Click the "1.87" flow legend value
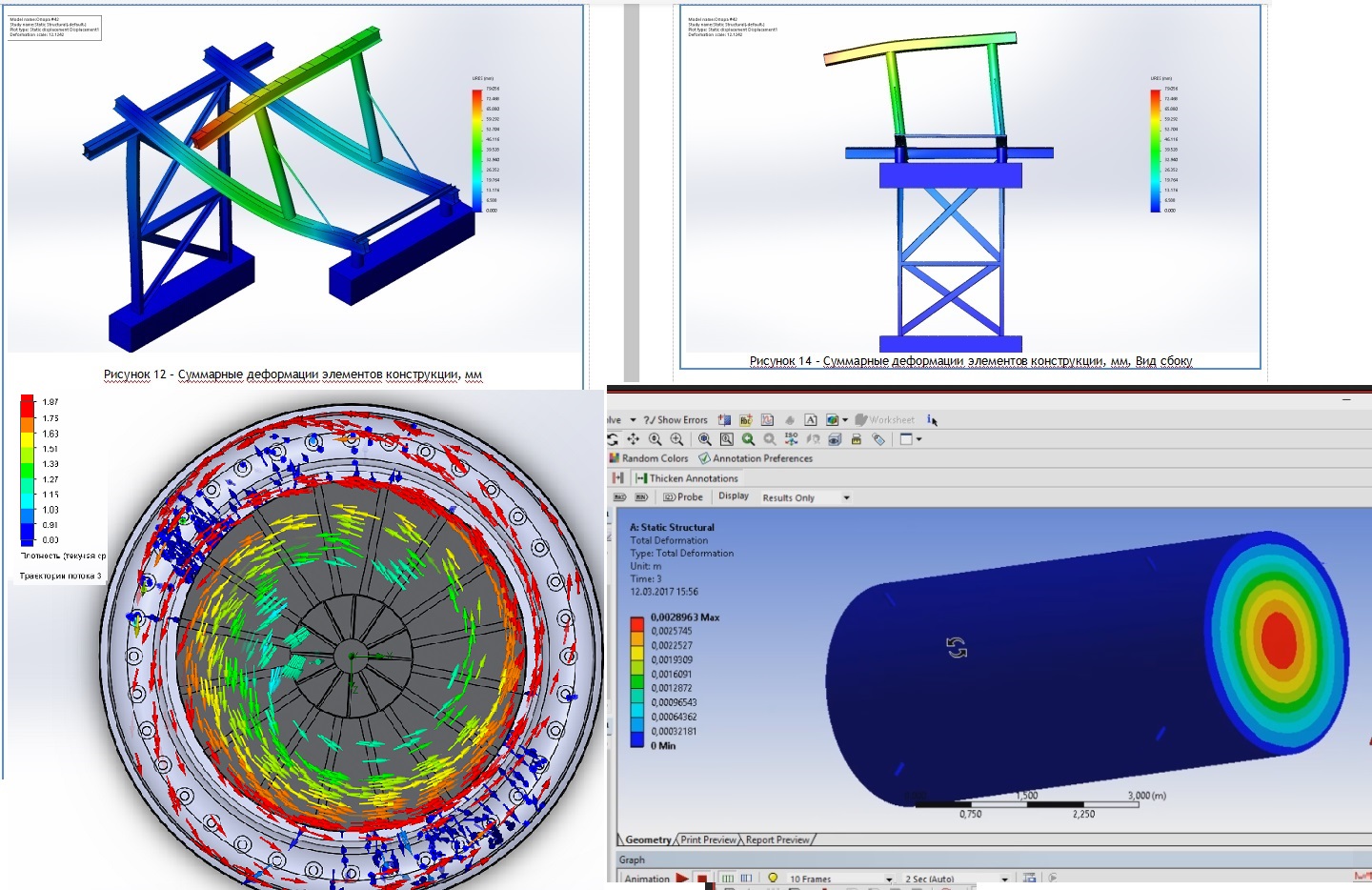 point(50,402)
